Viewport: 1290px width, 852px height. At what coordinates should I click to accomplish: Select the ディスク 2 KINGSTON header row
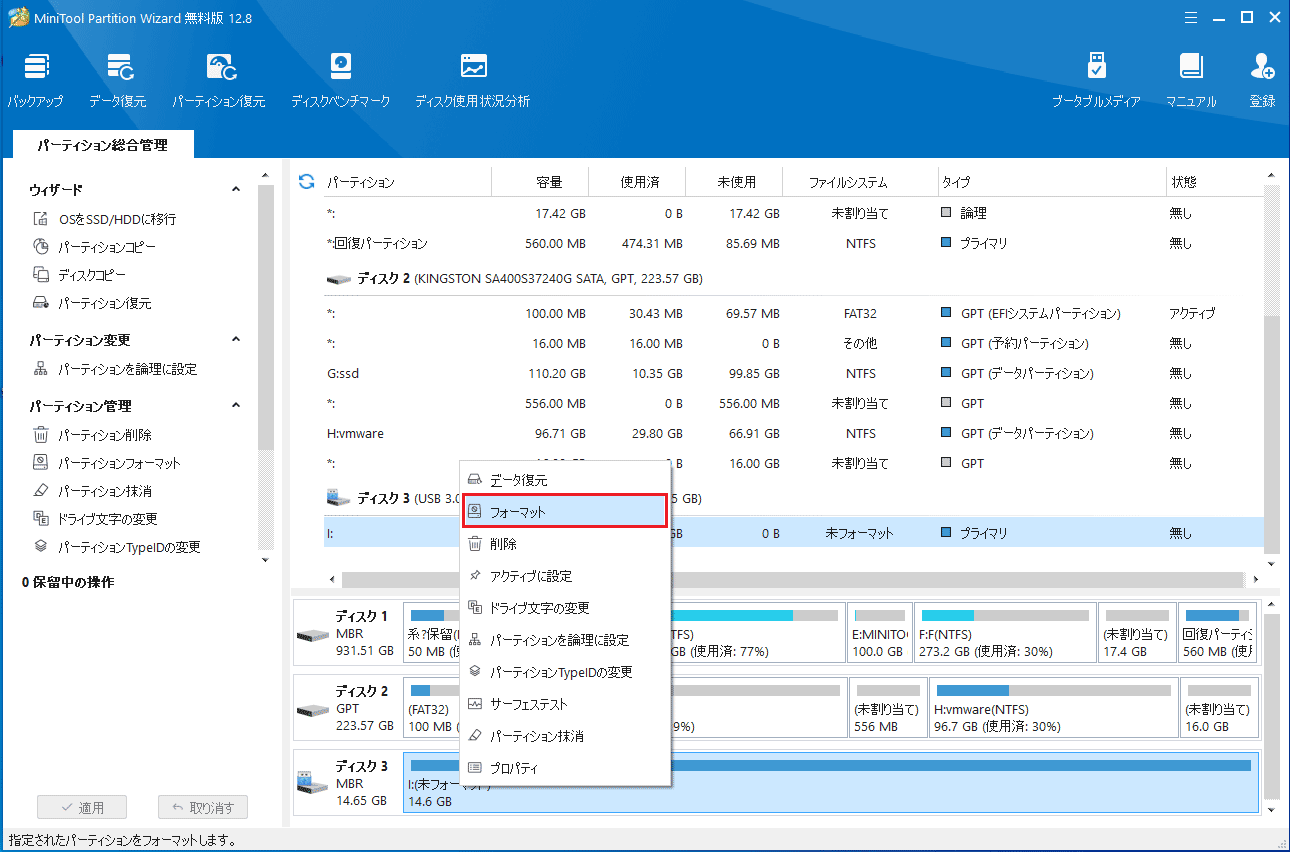(x=795, y=278)
